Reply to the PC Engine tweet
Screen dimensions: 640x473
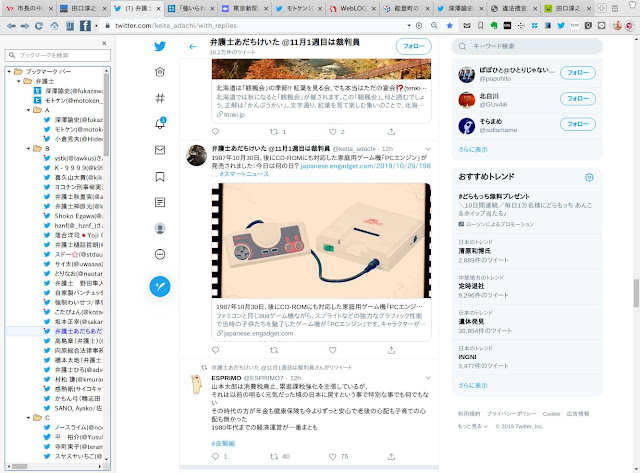tap(216, 350)
